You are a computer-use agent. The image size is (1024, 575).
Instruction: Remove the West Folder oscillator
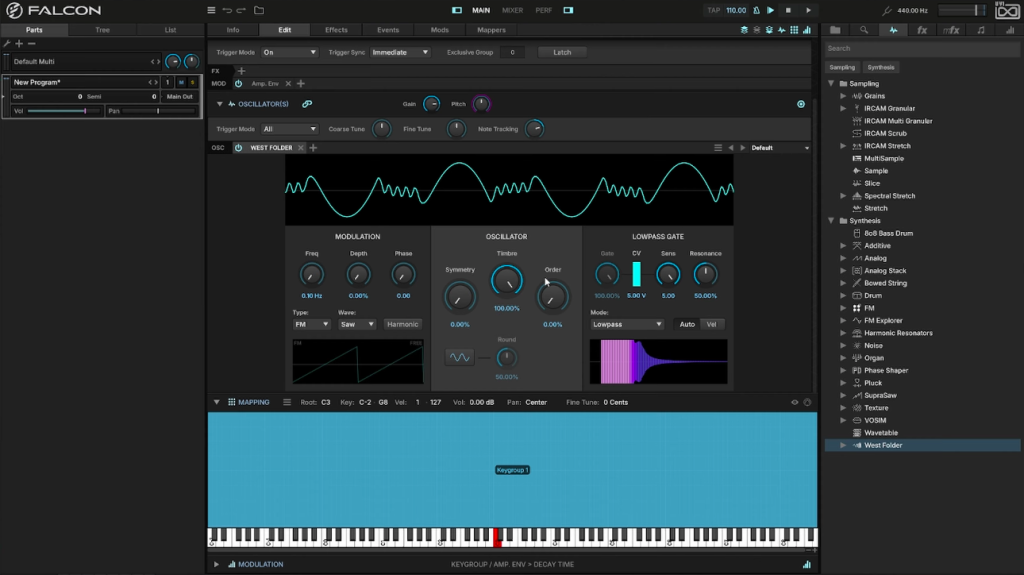tap(300, 148)
